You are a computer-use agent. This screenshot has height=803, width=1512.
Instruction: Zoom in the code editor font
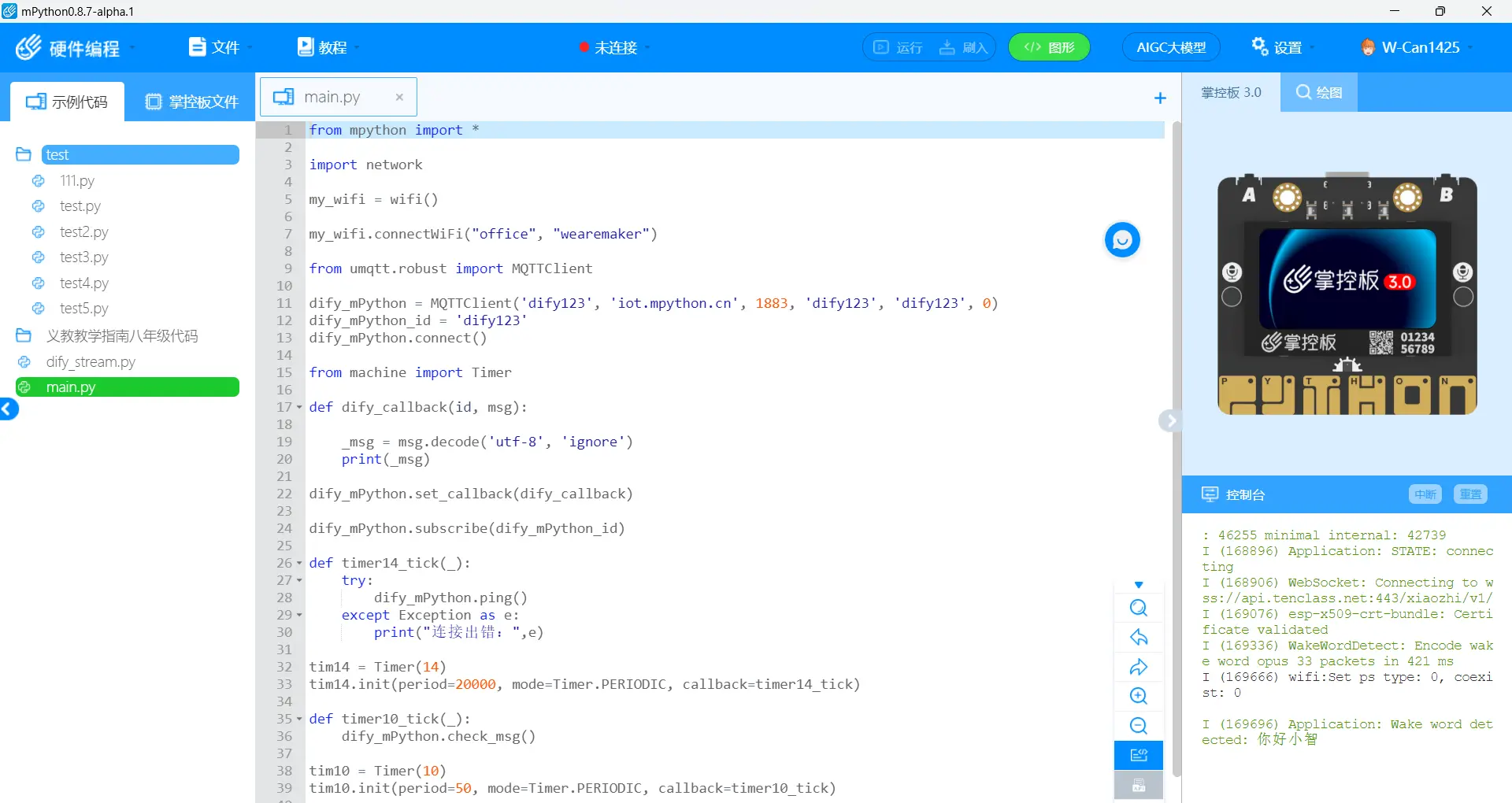coord(1138,696)
